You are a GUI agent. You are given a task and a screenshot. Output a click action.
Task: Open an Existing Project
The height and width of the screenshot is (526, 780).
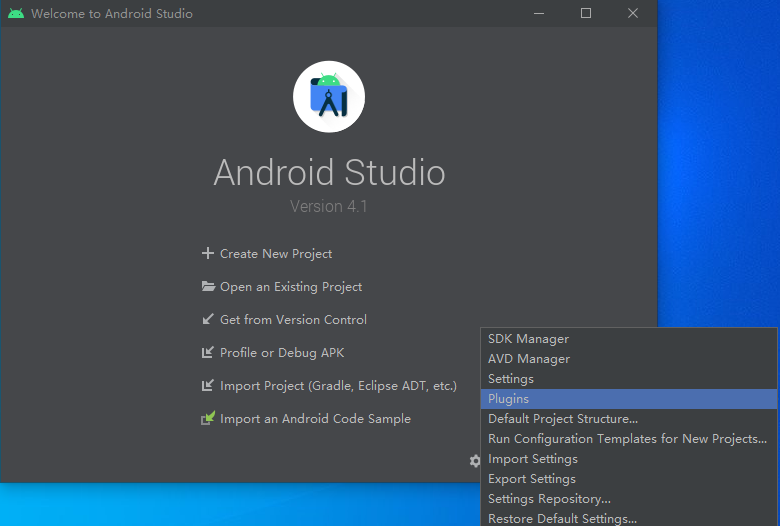[x=291, y=287]
